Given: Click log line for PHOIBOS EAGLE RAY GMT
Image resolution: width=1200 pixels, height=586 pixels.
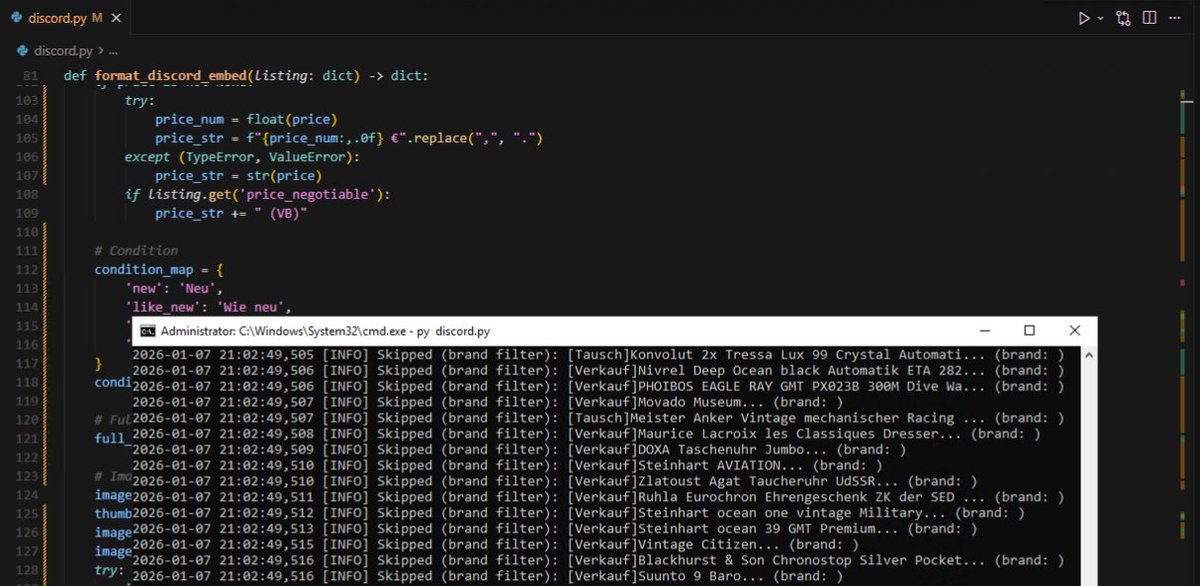Looking at the screenshot, I should [598, 386].
